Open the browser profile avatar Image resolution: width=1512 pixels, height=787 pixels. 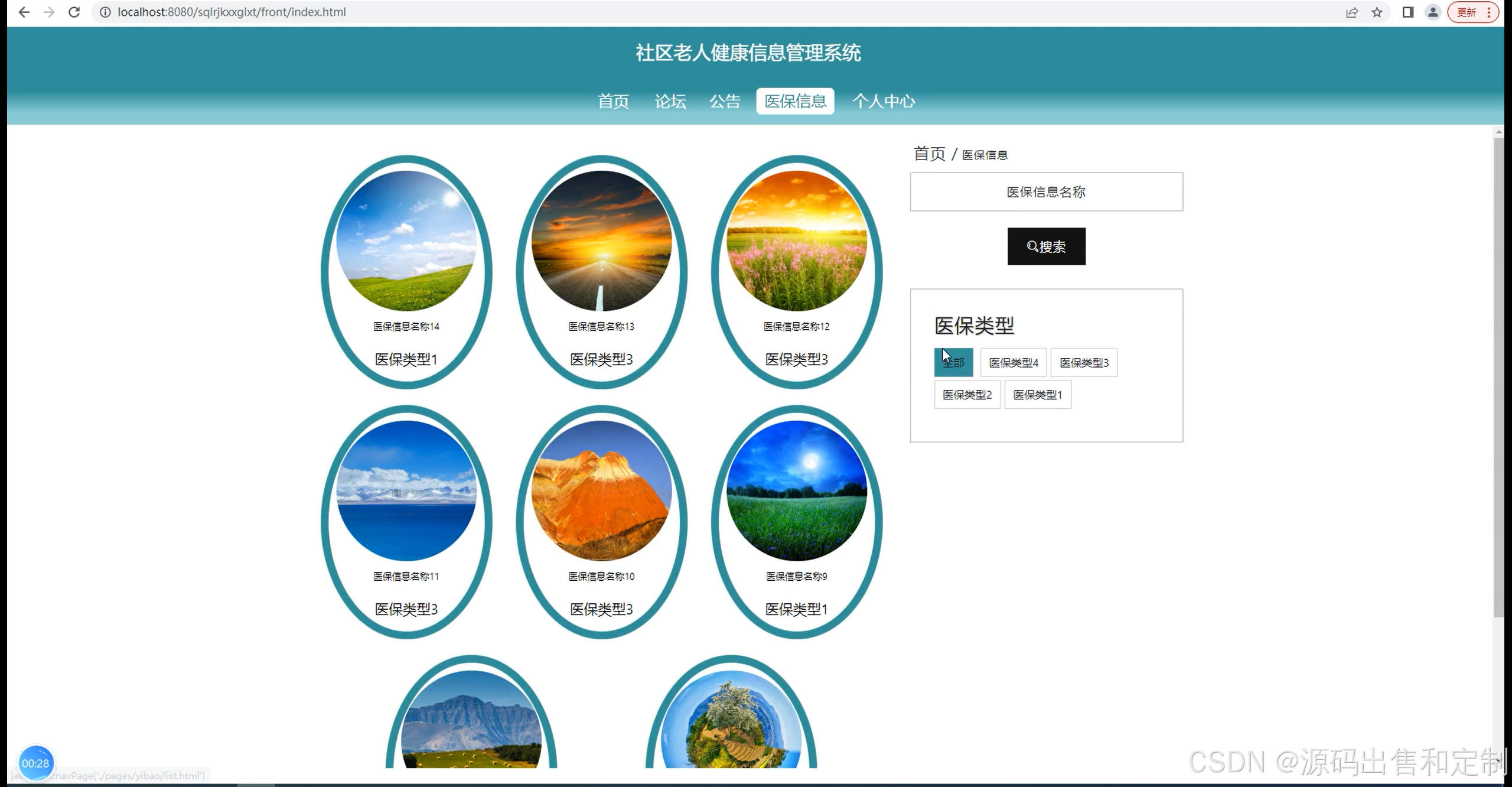click(1433, 12)
